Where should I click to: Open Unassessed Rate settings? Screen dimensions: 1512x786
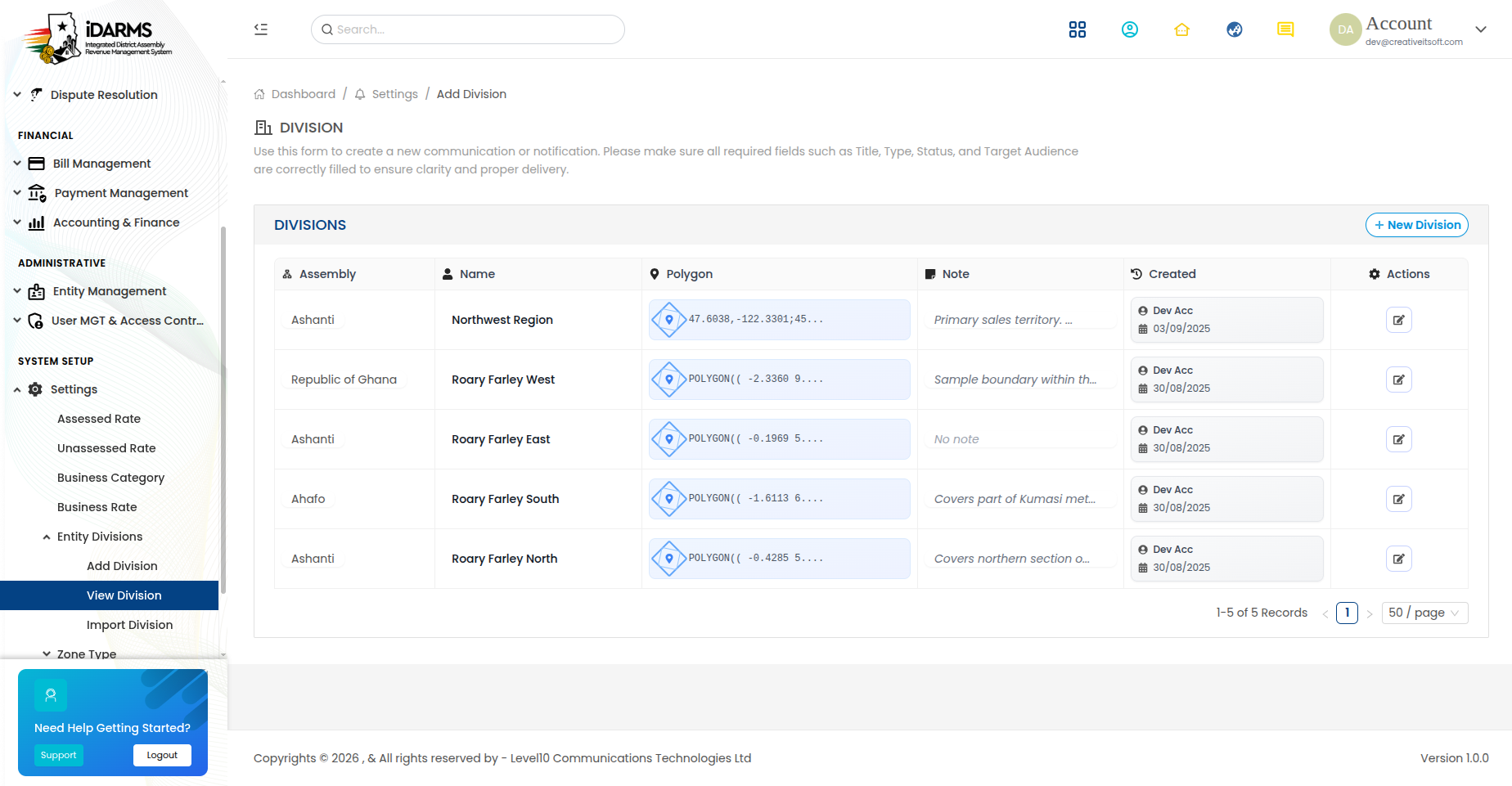pos(106,448)
